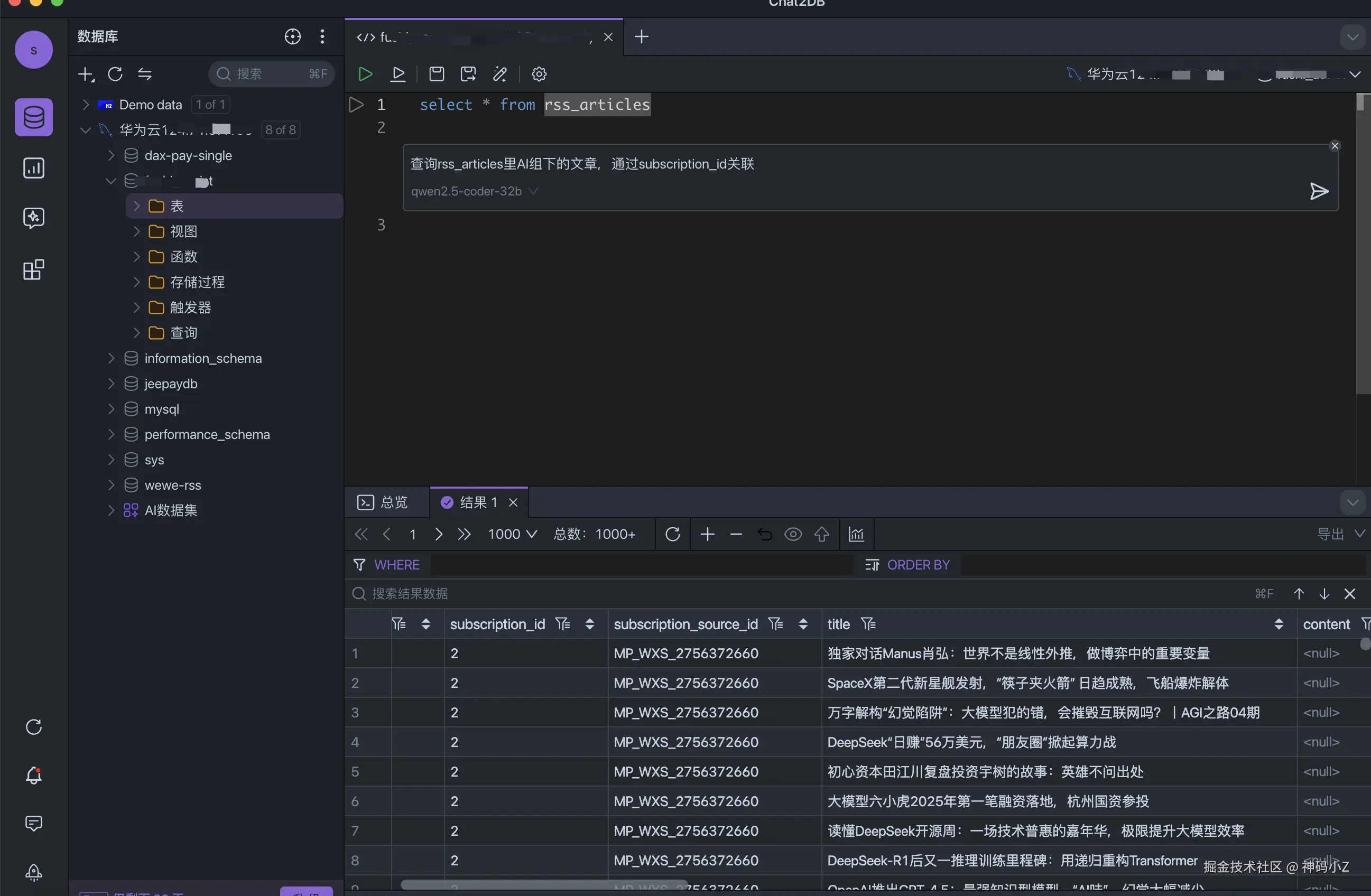Click the format SQL magic wand icon
This screenshot has width=1371, height=896.
(x=499, y=74)
